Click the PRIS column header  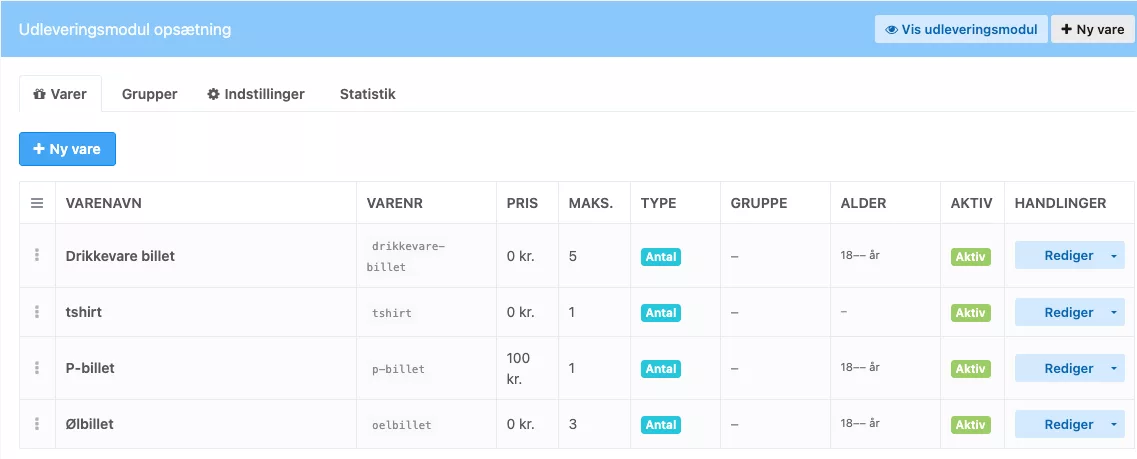coord(522,203)
